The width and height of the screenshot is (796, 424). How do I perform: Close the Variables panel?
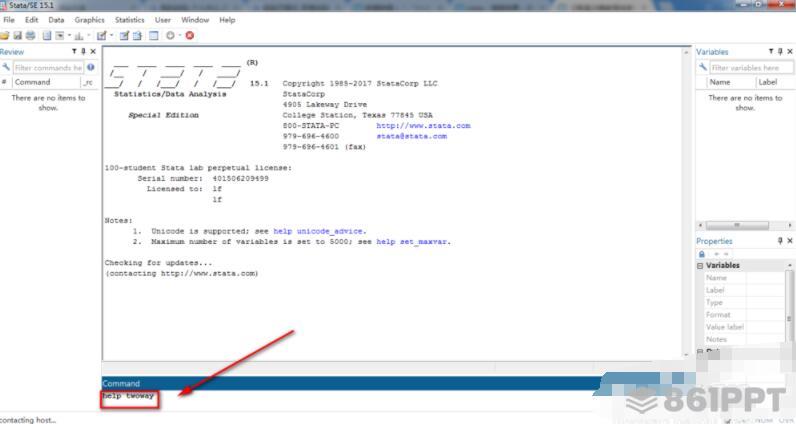pyautogui.click(x=790, y=51)
